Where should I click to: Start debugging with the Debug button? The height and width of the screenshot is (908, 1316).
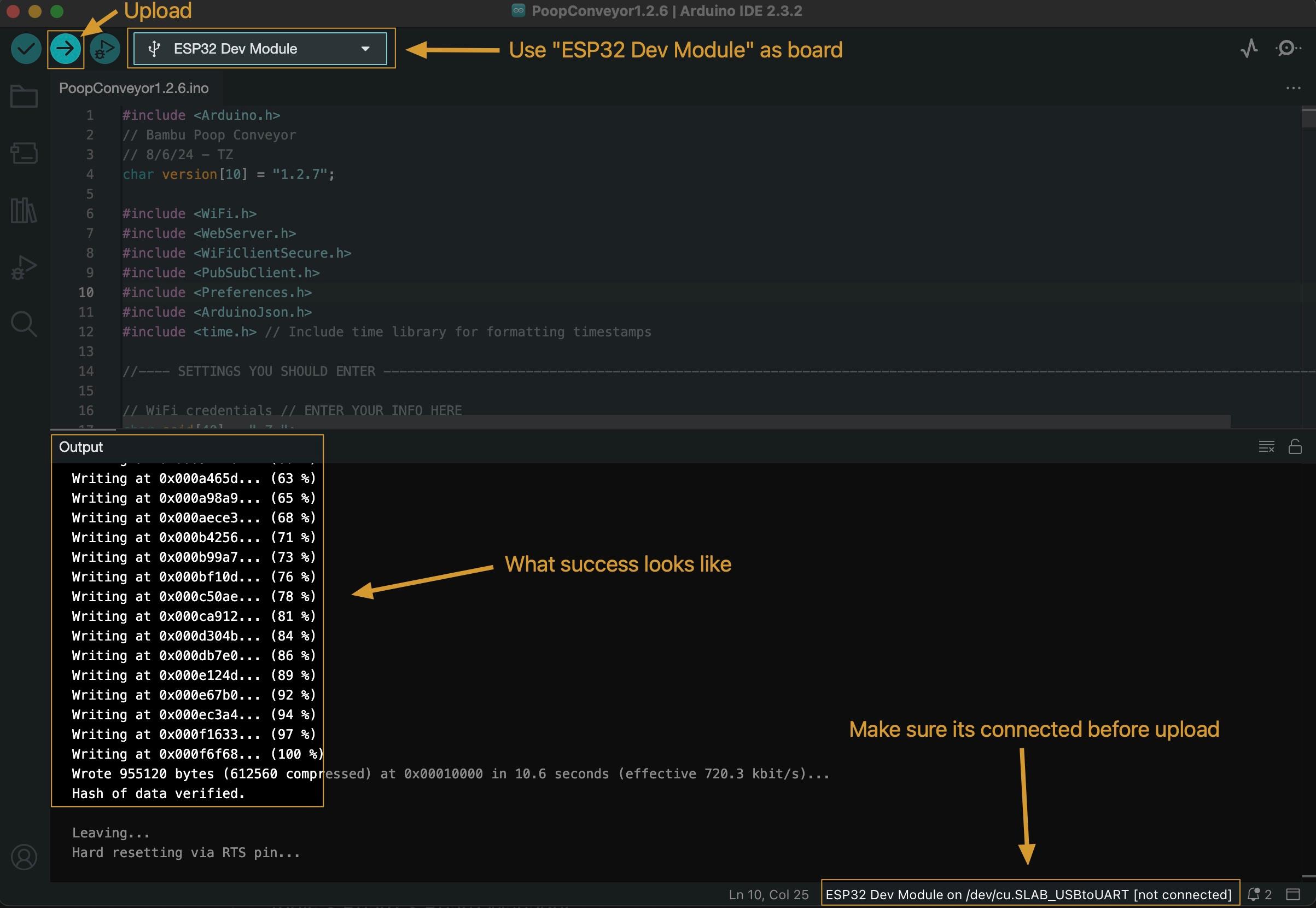point(104,49)
